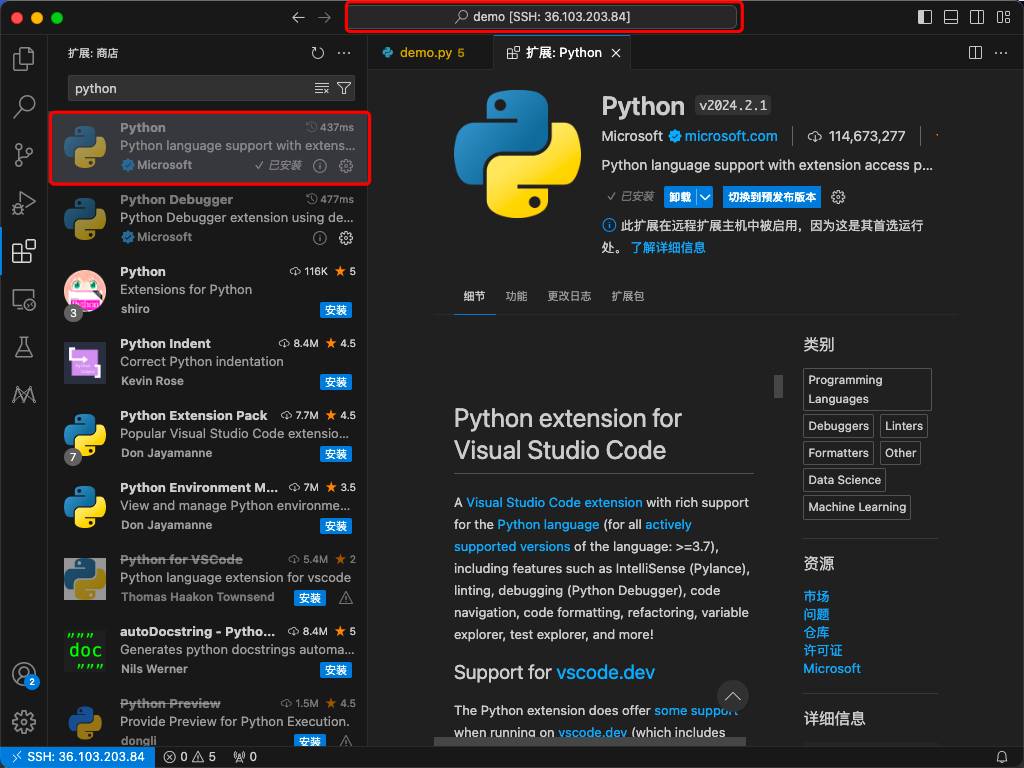
Task: Expand the uninstall button dropdown arrow
Action: pos(705,197)
